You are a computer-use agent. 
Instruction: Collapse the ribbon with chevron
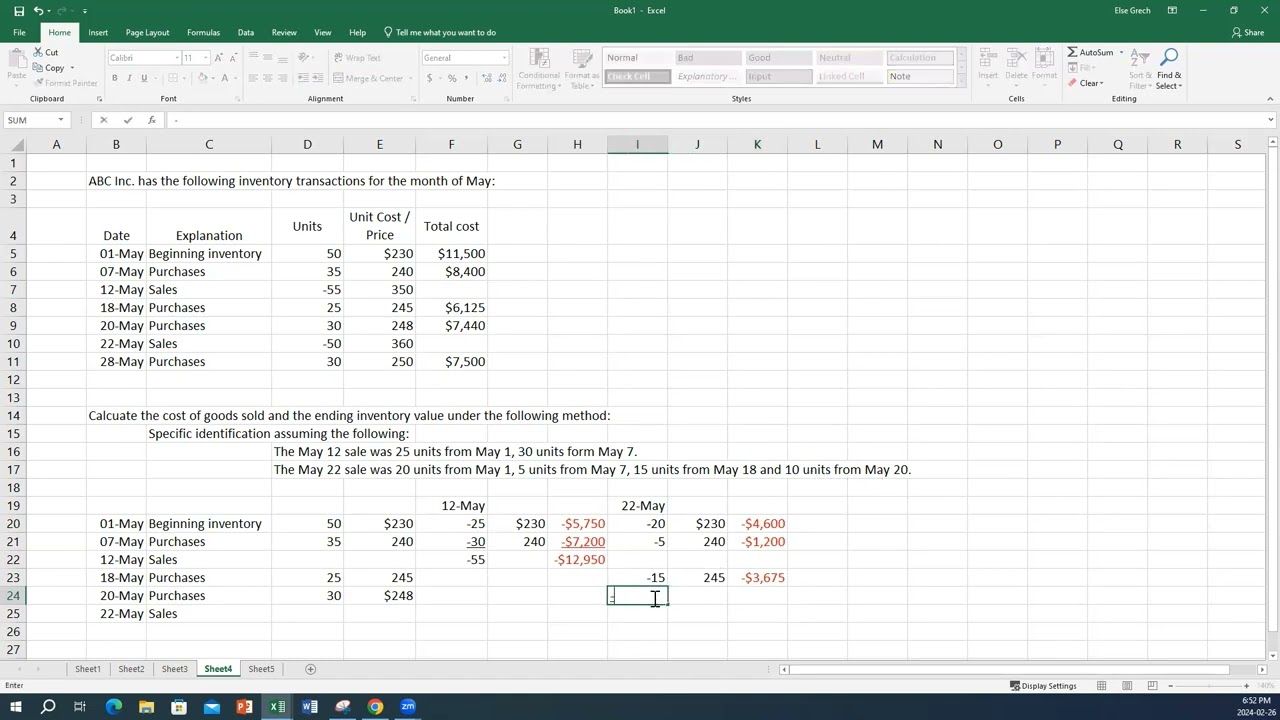tap(1270, 99)
